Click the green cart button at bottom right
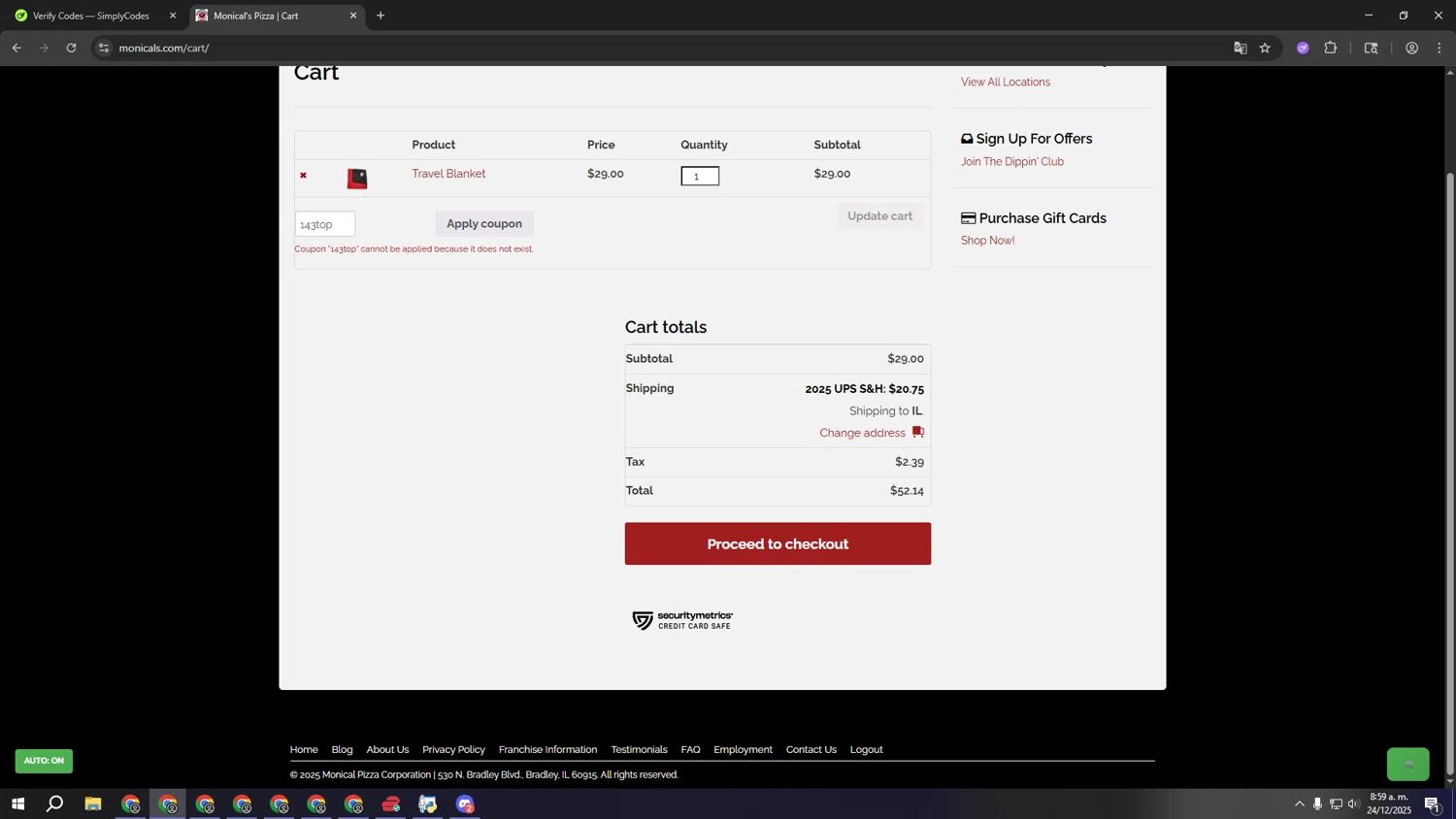 click(1407, 764)
